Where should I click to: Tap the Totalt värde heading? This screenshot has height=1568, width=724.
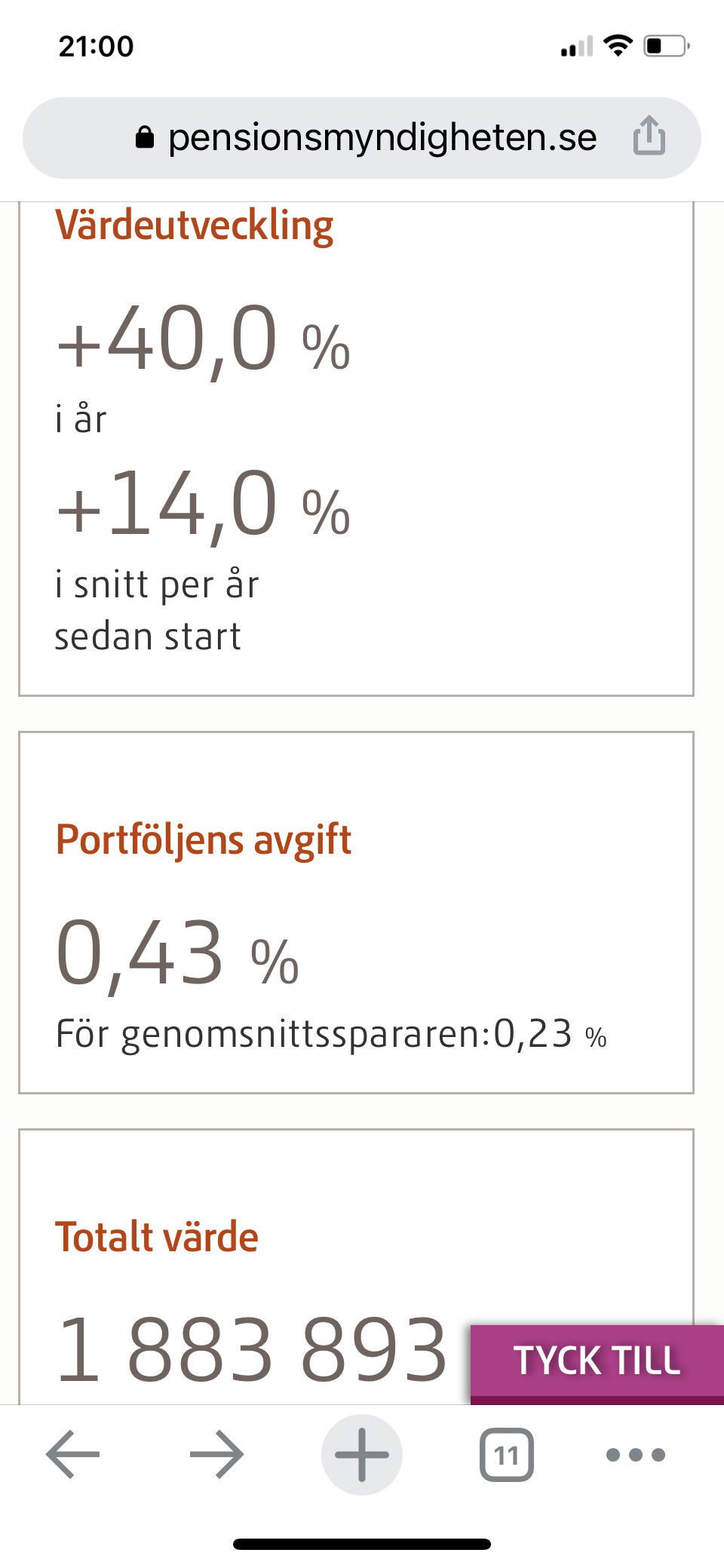click(157, 1237)
